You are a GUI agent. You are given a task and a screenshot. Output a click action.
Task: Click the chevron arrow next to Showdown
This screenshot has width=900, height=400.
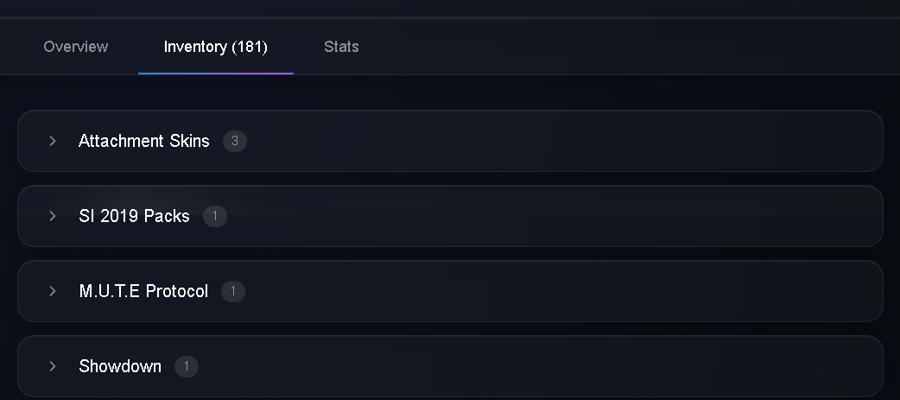point(53,366)
